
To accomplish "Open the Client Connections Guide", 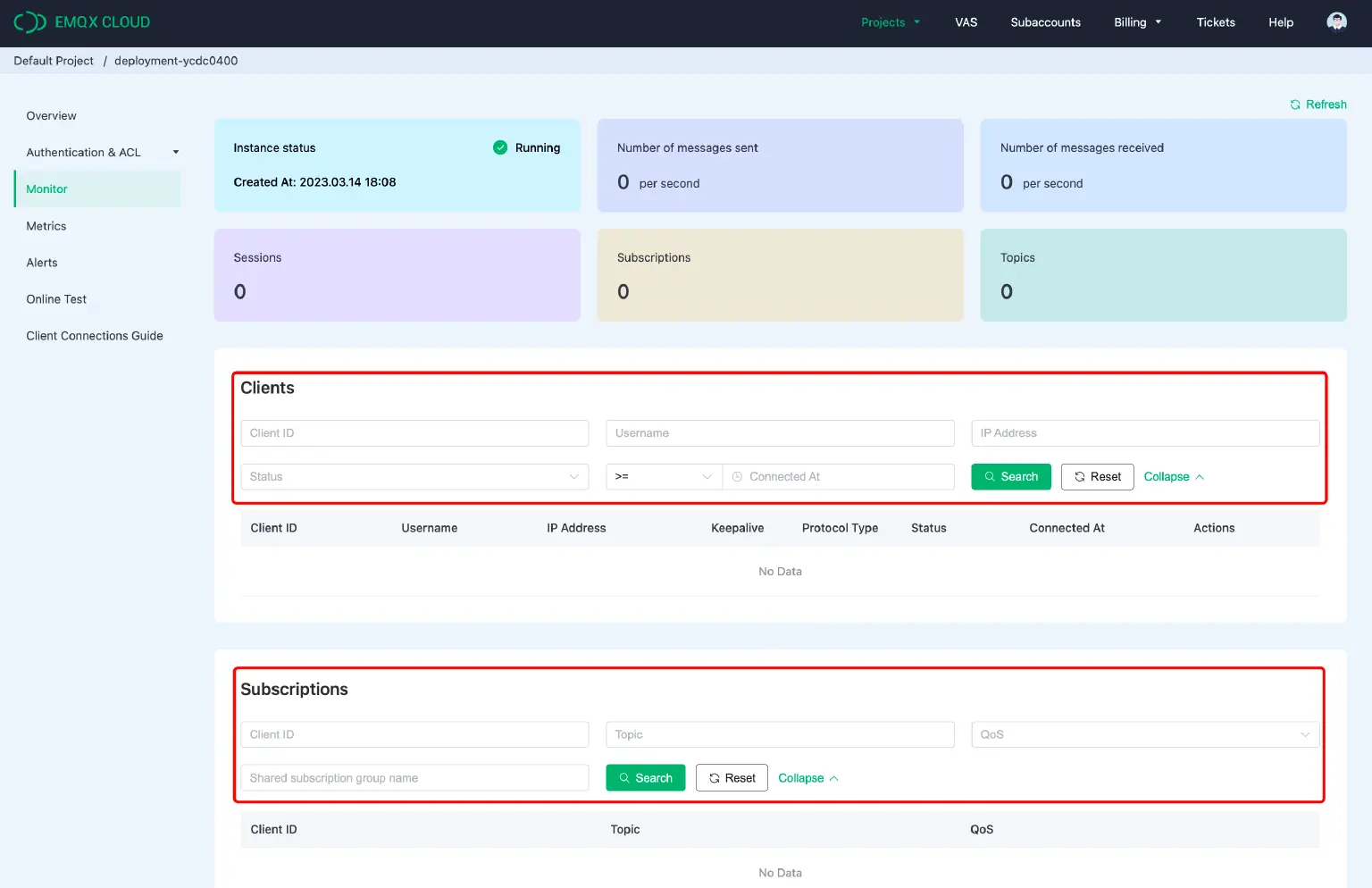I will (x=95, y=335).
